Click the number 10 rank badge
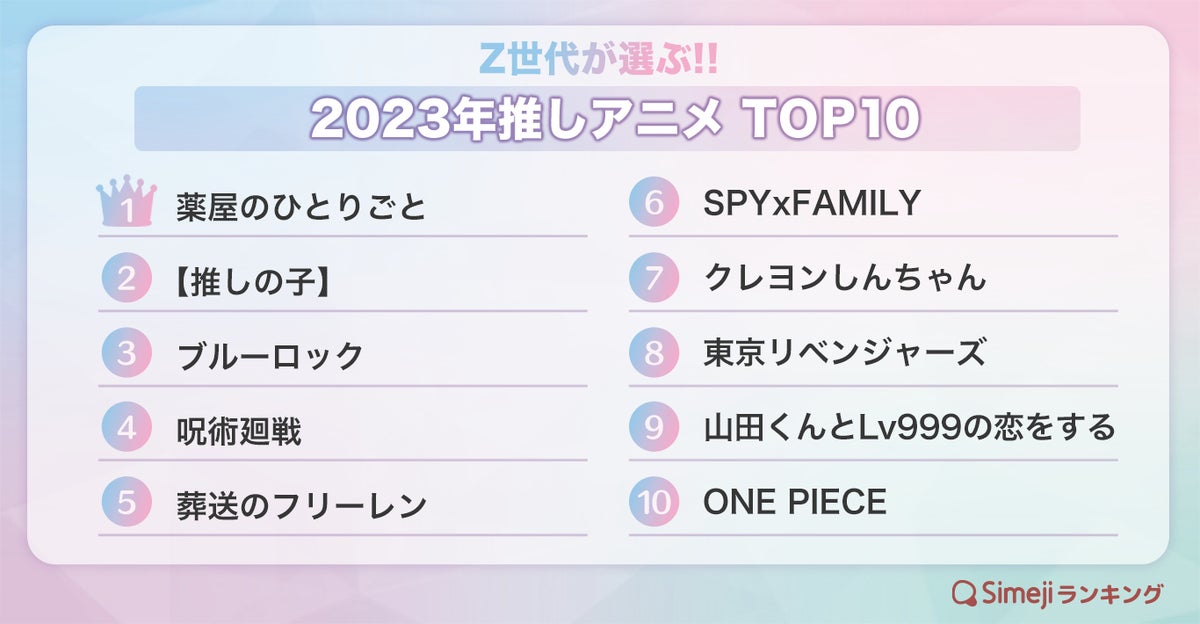Image resolution: width=1200 pixels, height=624 pixels. click(654, 503)
